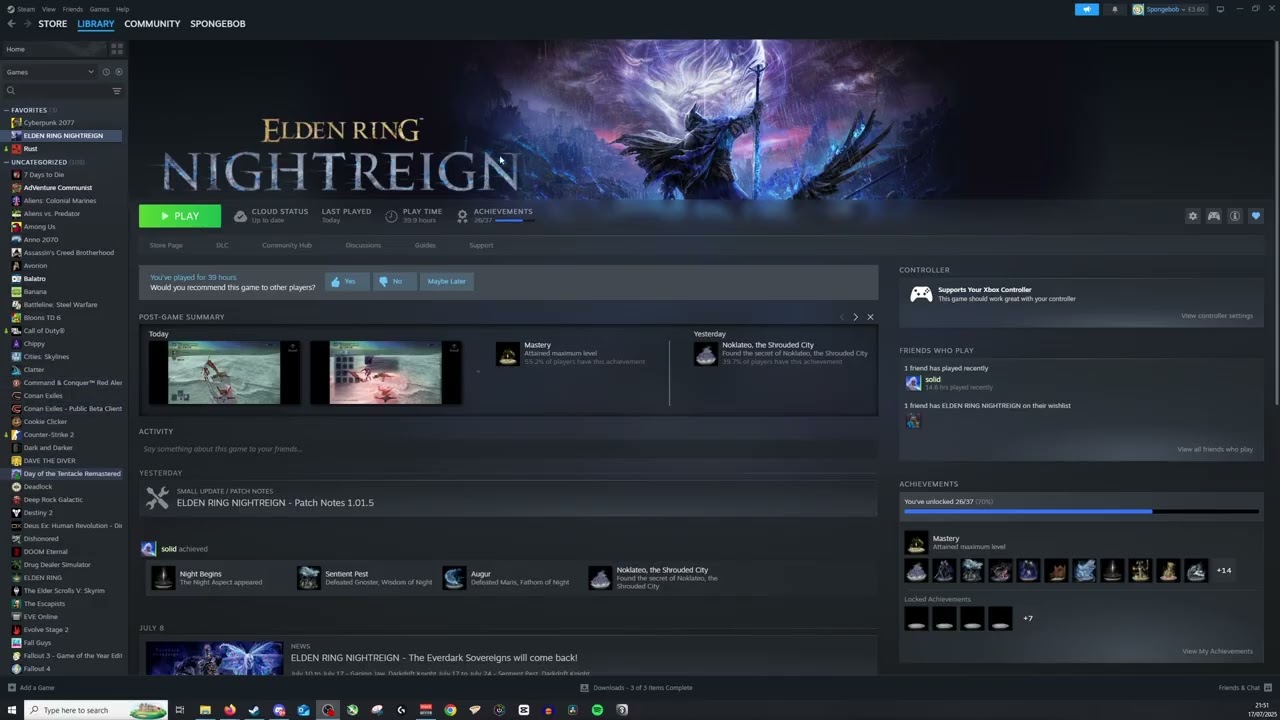Click the achievements unlocked progress bar
Screen dimensions: 1280x720
pos(1081,511)
